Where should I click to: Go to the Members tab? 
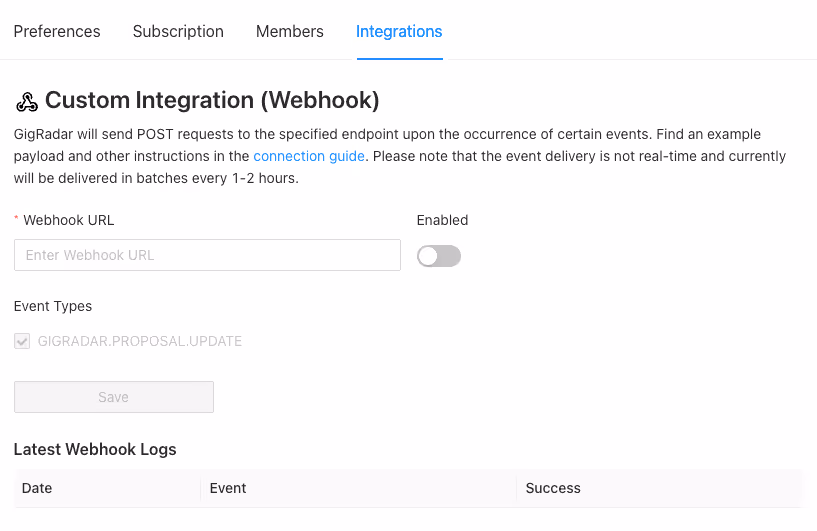click(290, 31)
